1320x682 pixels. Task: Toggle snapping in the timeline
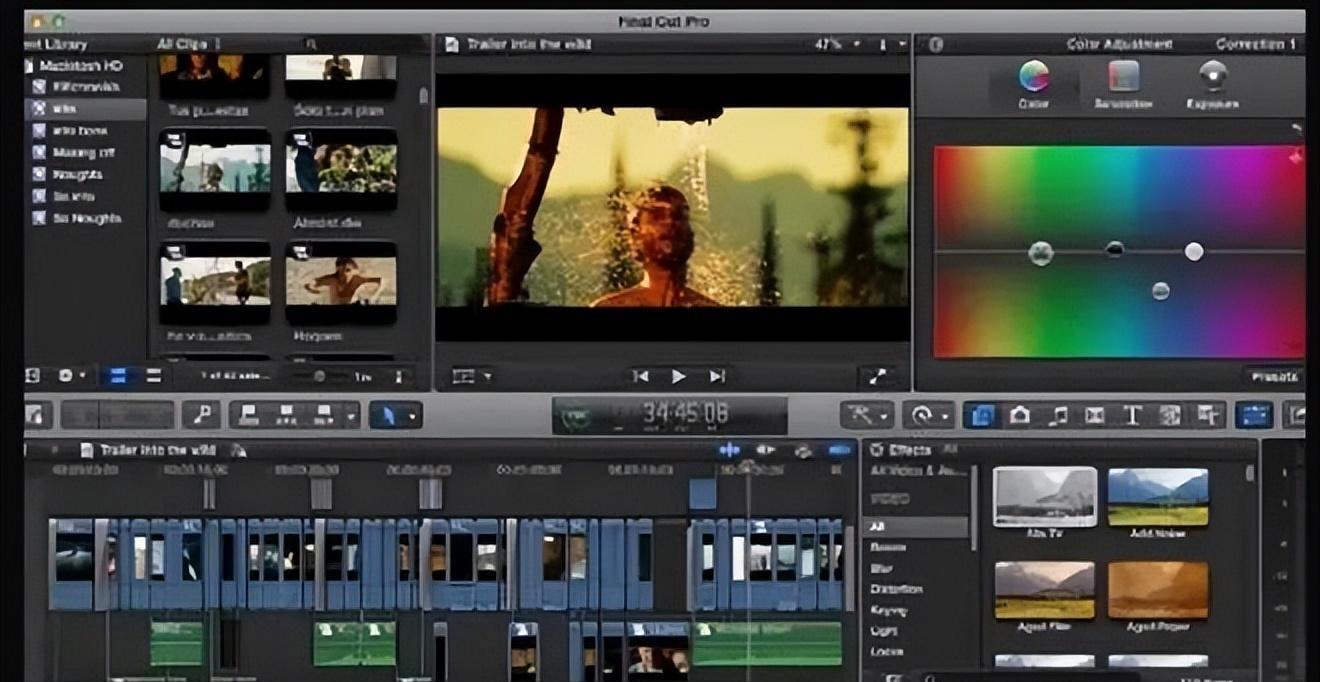[x=839, y=450]
